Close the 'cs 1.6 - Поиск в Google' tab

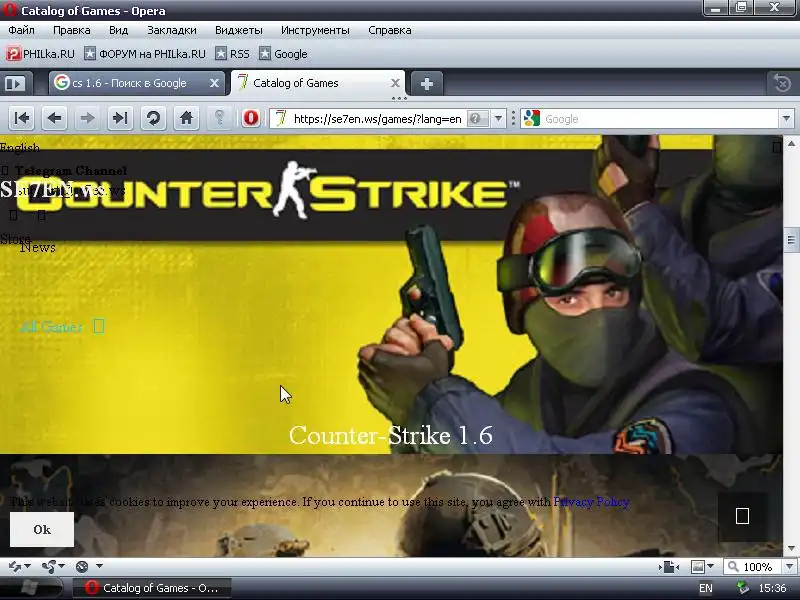point(214,83)
